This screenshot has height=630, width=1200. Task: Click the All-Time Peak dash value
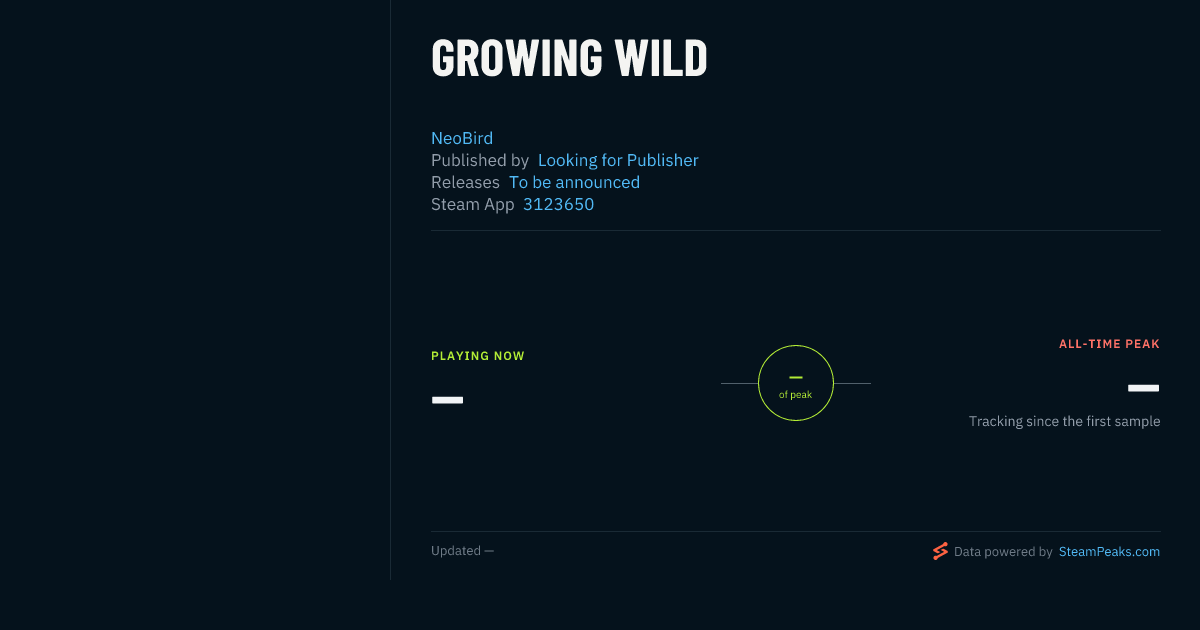click(x=1144, y=388)
